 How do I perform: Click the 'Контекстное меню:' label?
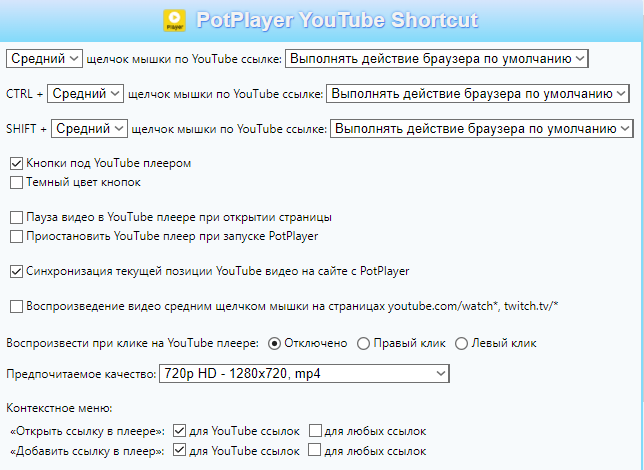(59, 408)
